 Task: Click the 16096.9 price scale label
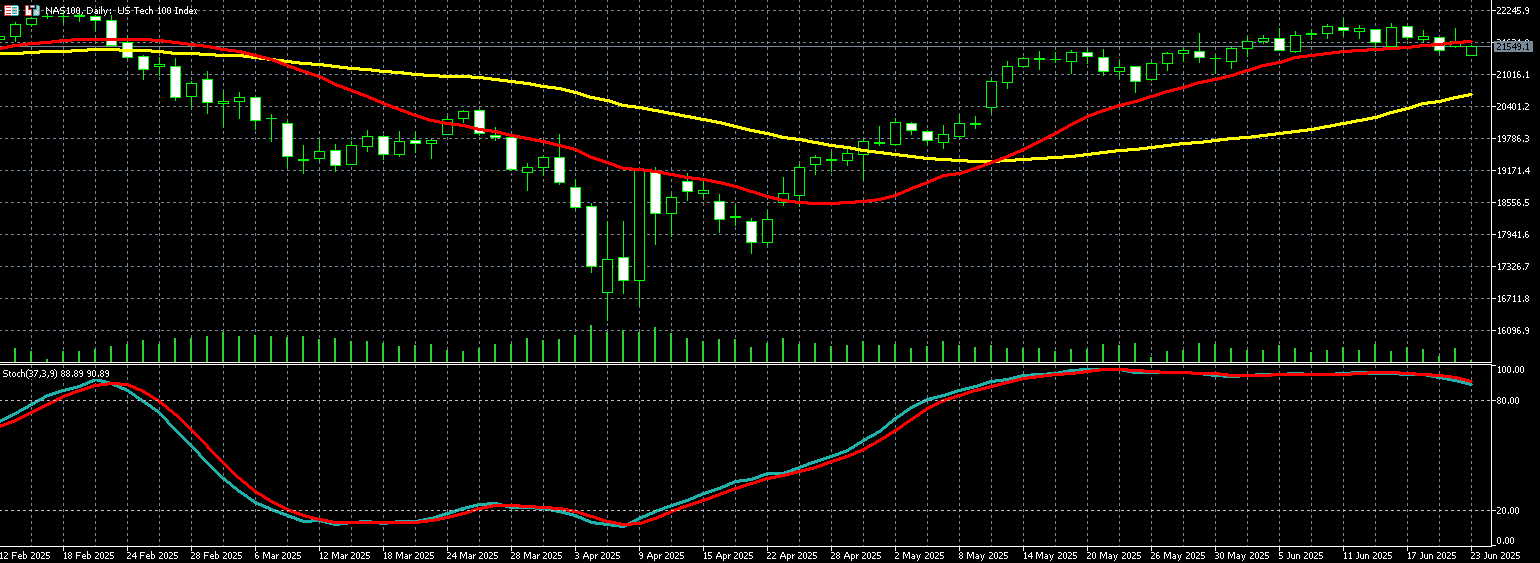point(1511,331)
